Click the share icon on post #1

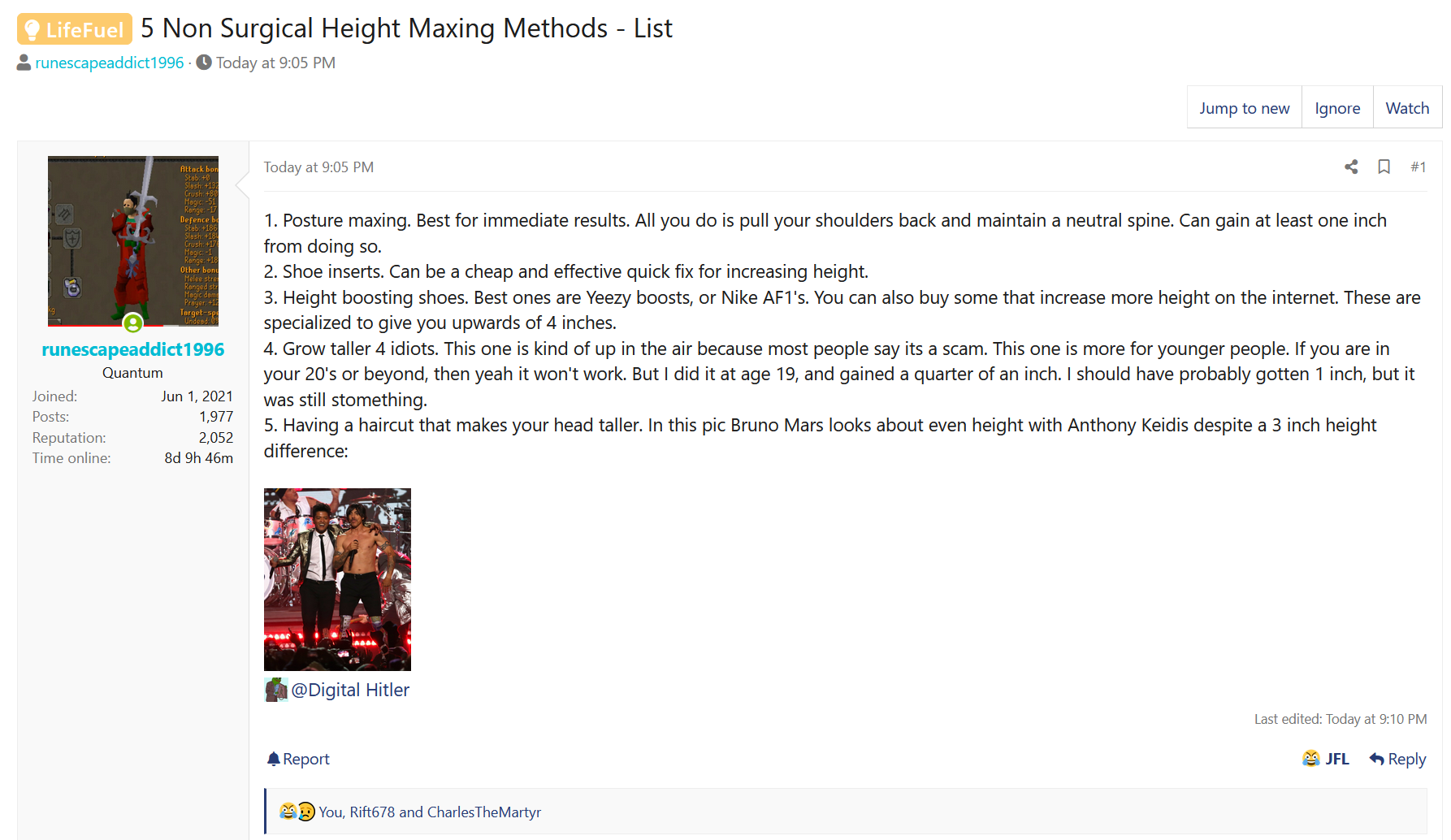point(1351,167)
